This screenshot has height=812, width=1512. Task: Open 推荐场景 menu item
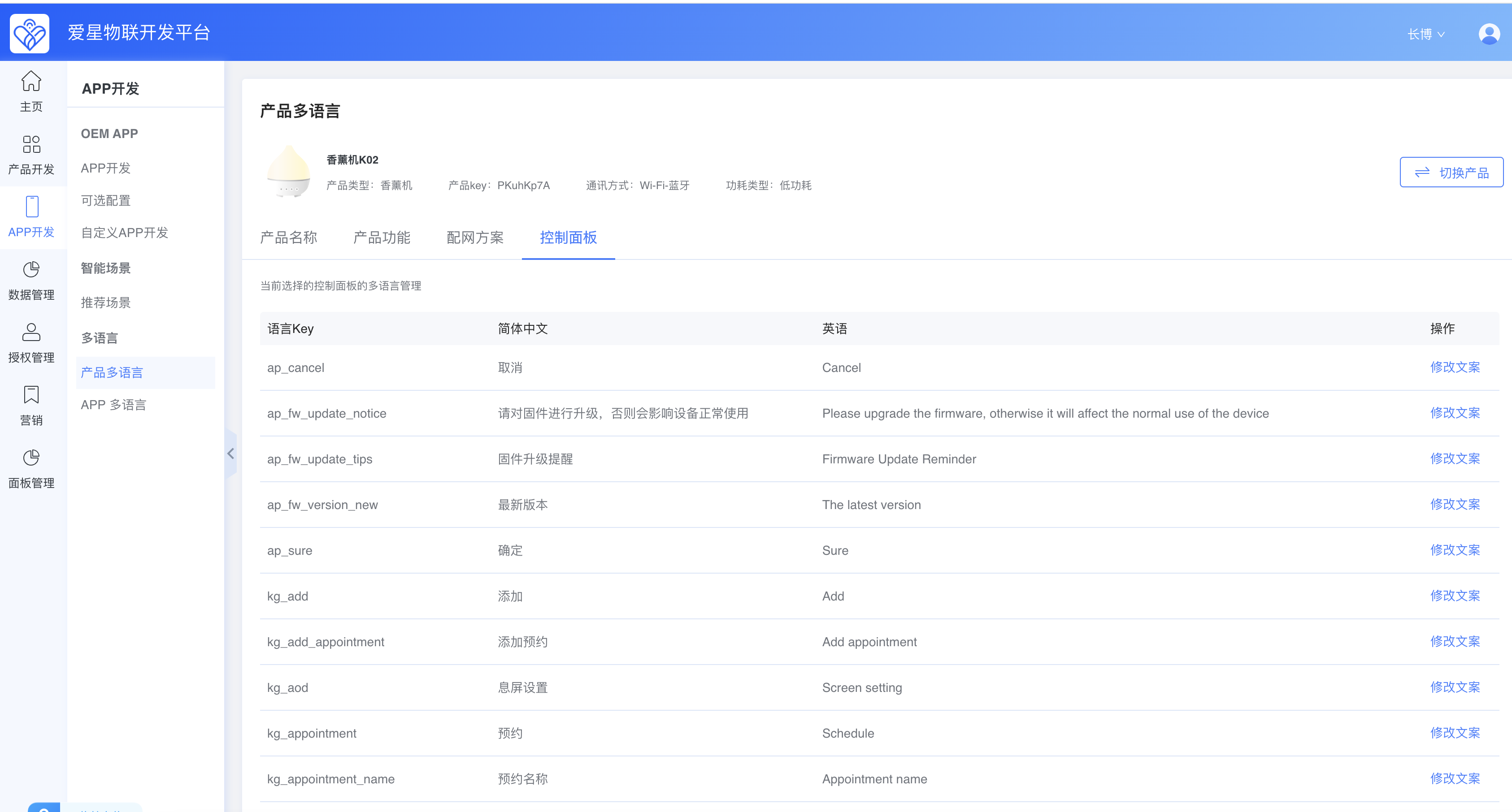106,303
